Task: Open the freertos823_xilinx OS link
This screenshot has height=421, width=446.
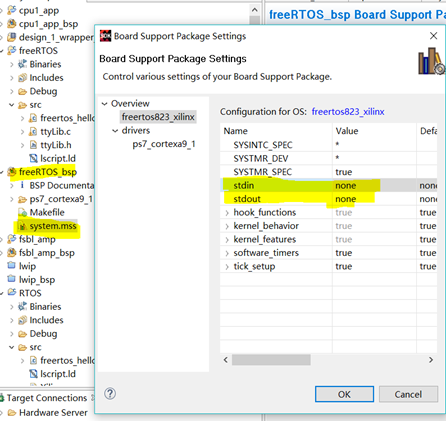Action: (x=348, y=112)
